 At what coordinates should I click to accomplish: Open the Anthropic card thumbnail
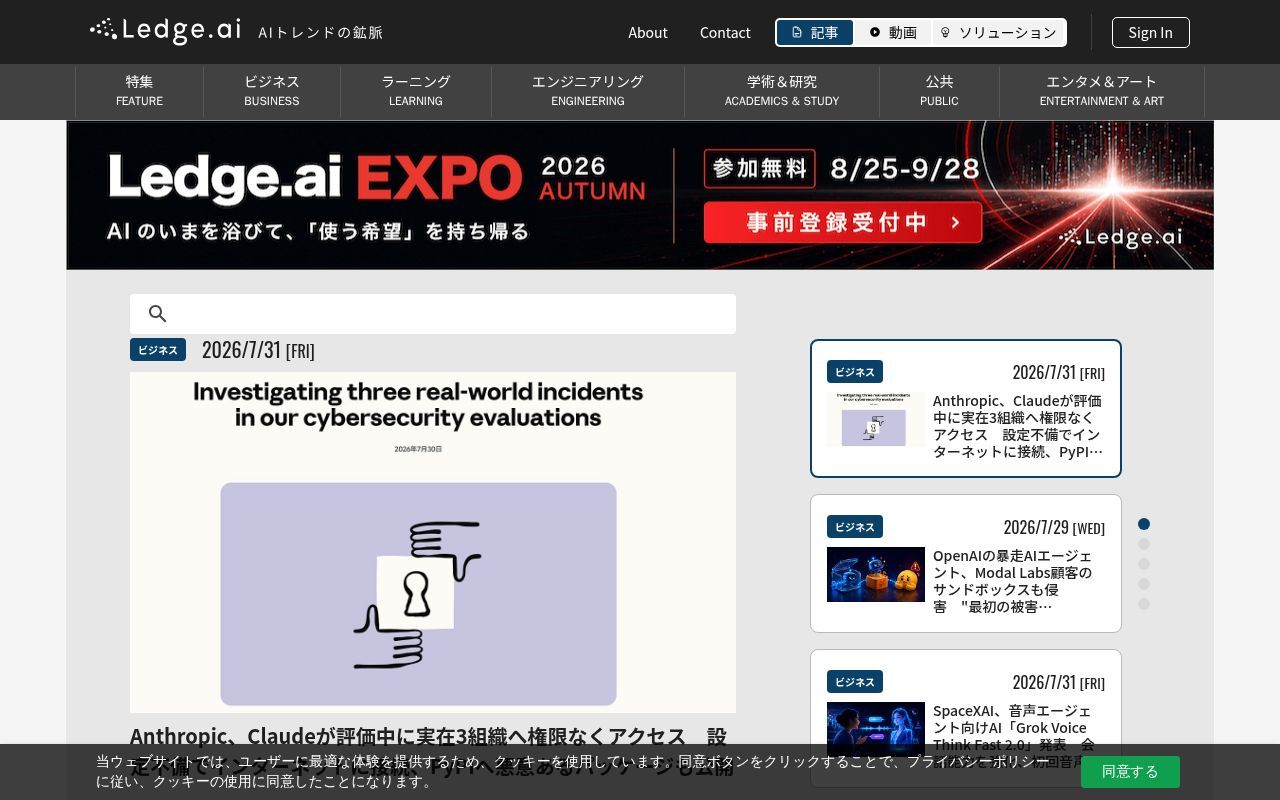click(x=876, y=419)
